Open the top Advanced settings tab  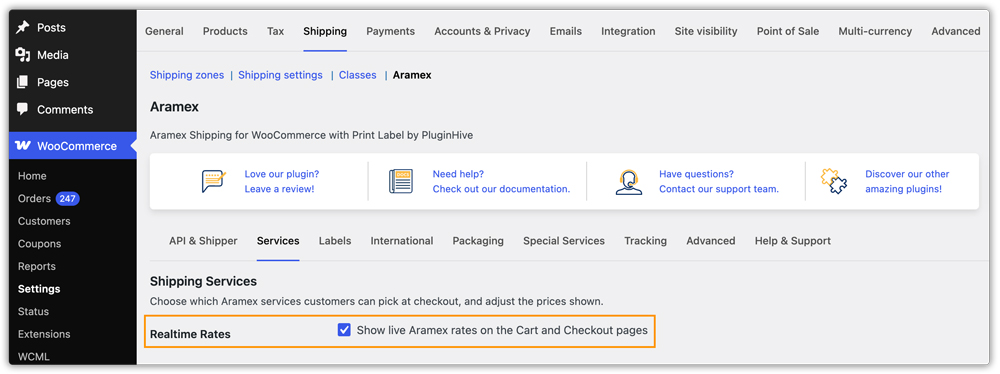(956, 31)
